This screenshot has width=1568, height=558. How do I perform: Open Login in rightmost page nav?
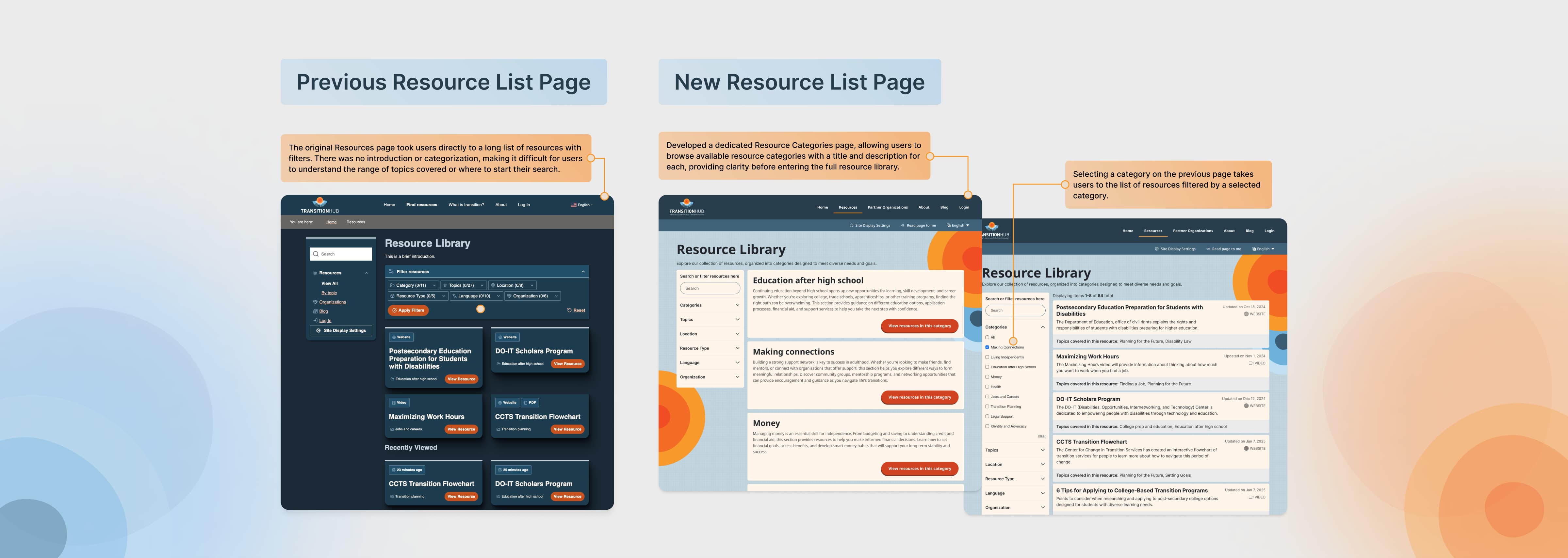point(1269,231)
